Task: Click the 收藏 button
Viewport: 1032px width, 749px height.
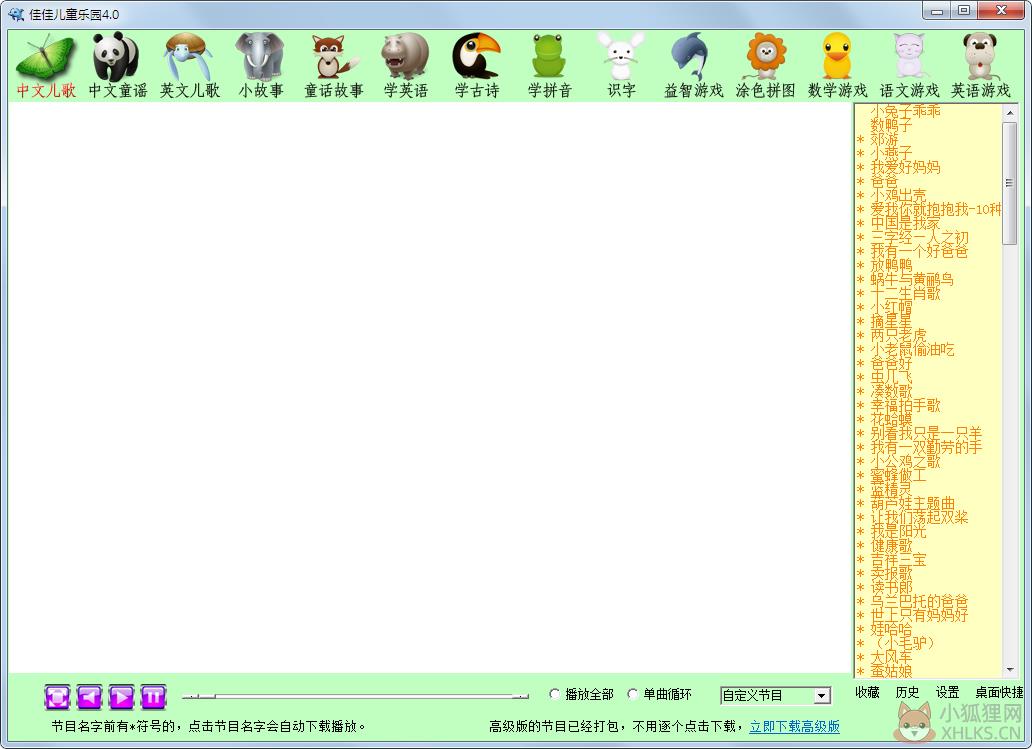Action: (x=867, y=692)
